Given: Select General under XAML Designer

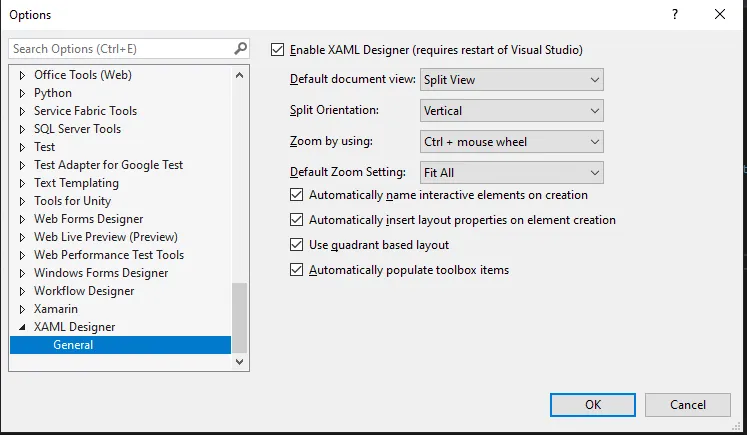Looking at the screenshot, I should click(x=73, y=345).
